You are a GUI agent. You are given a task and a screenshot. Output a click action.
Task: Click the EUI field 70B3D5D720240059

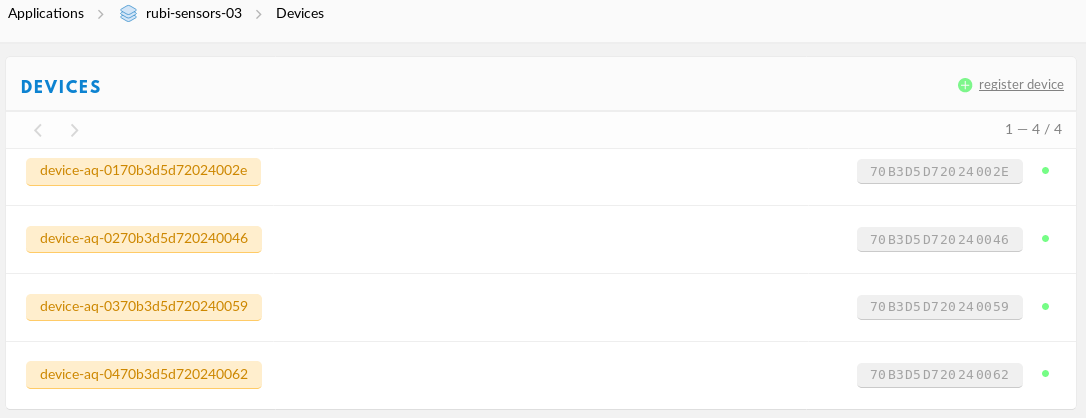(940, 307)
